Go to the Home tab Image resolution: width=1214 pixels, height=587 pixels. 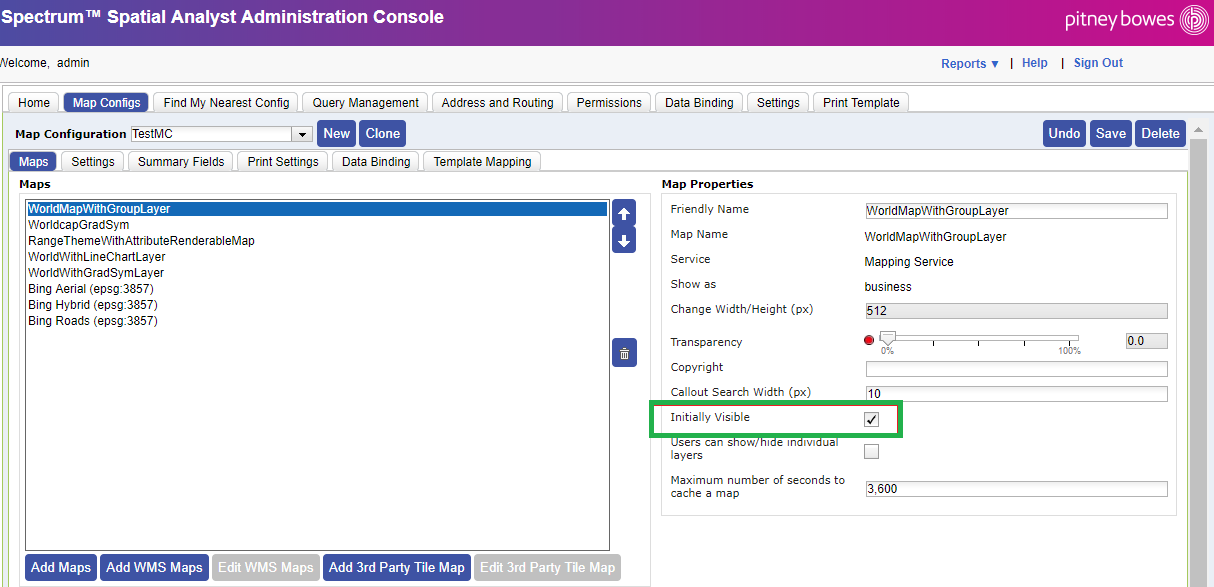(34, 103)
